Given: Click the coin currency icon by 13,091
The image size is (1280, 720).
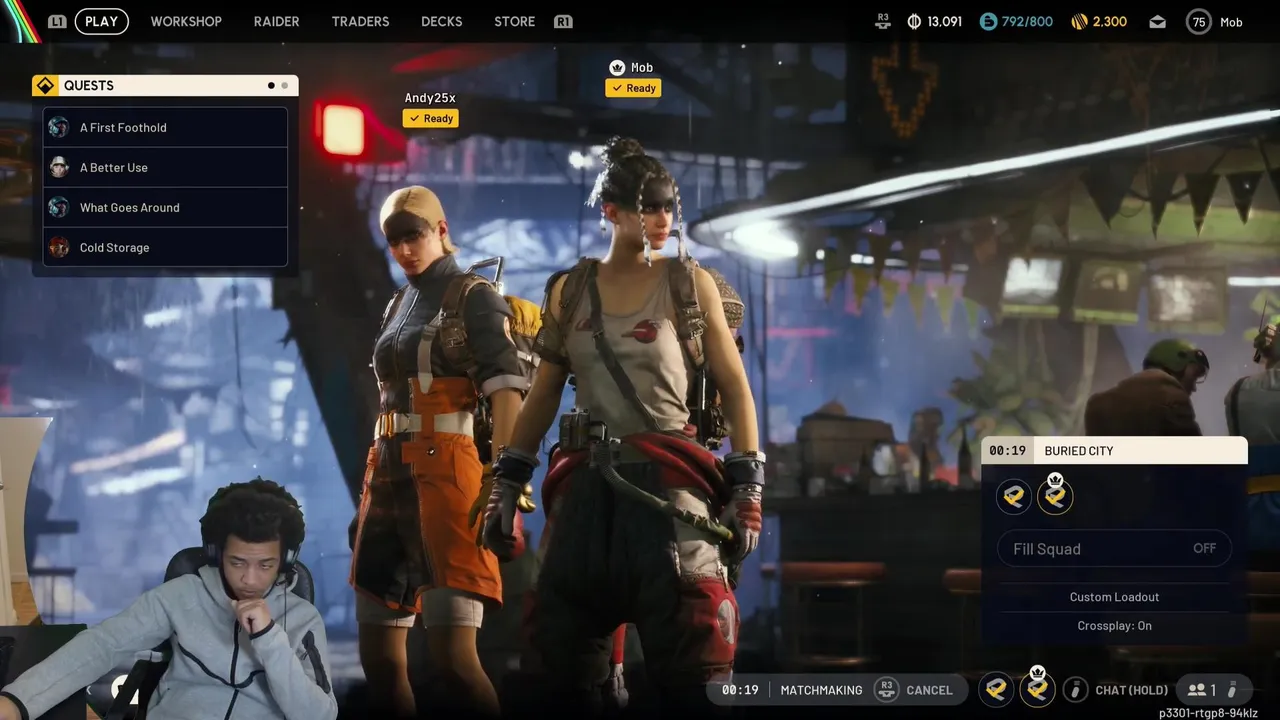Looking at the screenshot, I should [x=914, y=21].
